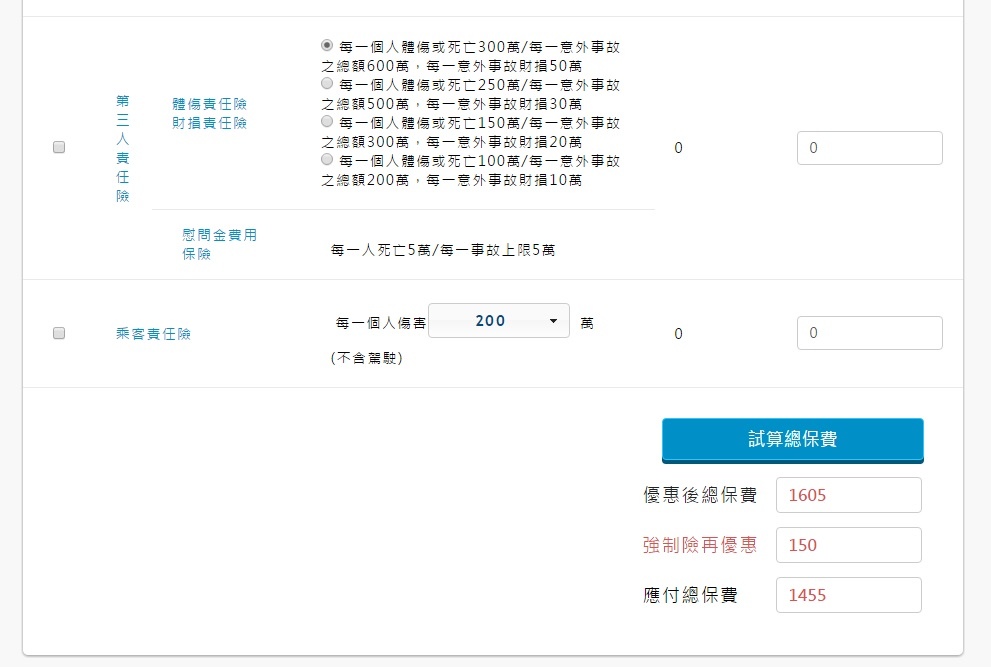The image size is (991, 667).
Task: Select the 100萬/200萬/財損10萬 coverage option
Action: [327, 159]
